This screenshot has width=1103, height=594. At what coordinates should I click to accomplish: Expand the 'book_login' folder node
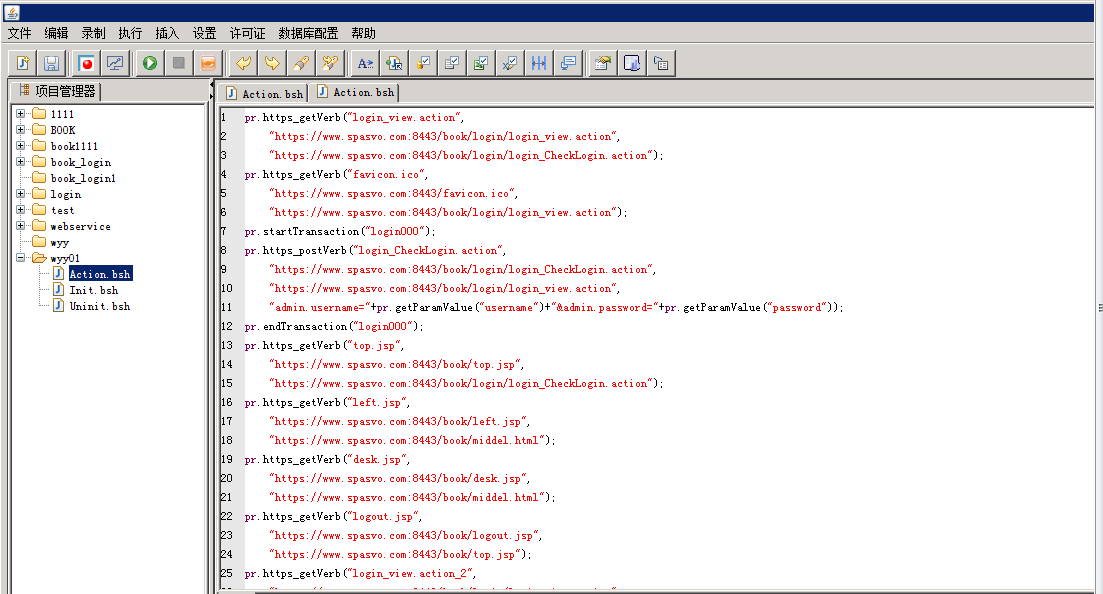point(20,162)
